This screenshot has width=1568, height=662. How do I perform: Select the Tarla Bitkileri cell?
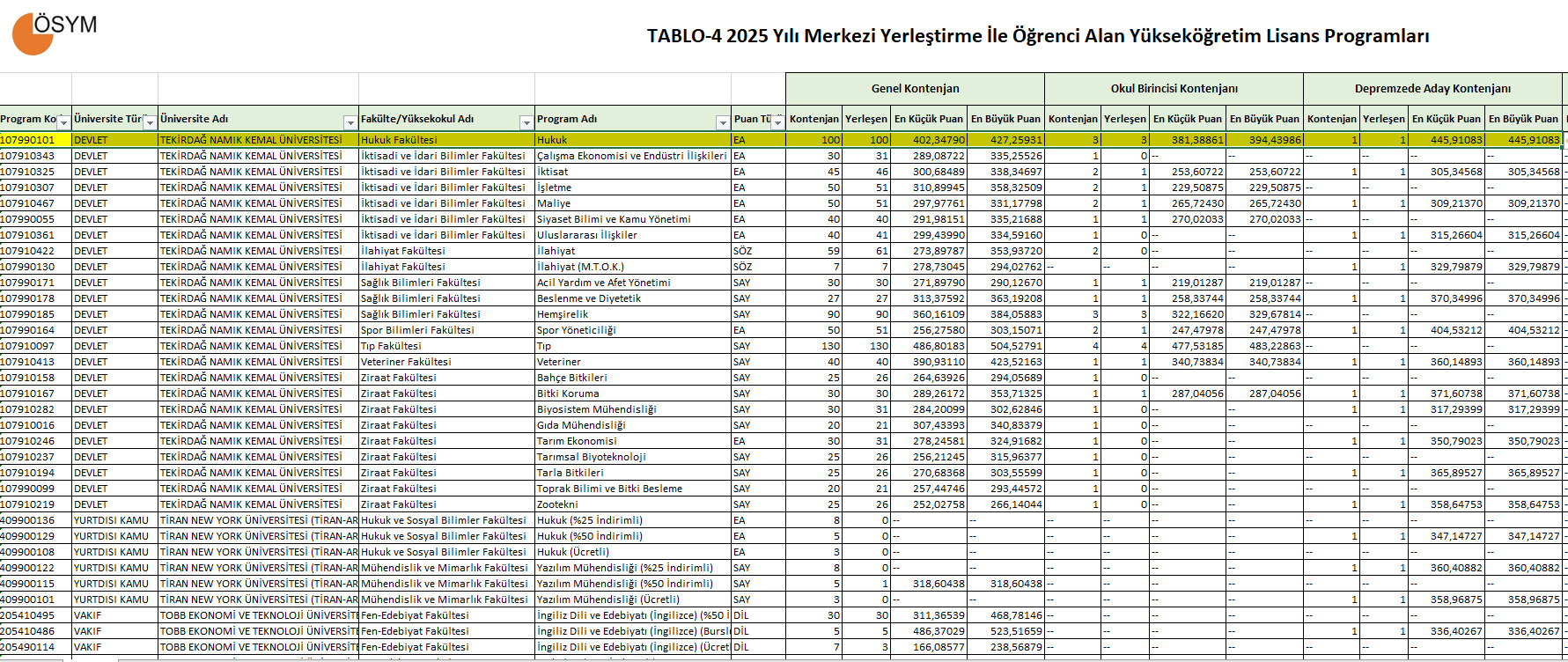point(633,473)
